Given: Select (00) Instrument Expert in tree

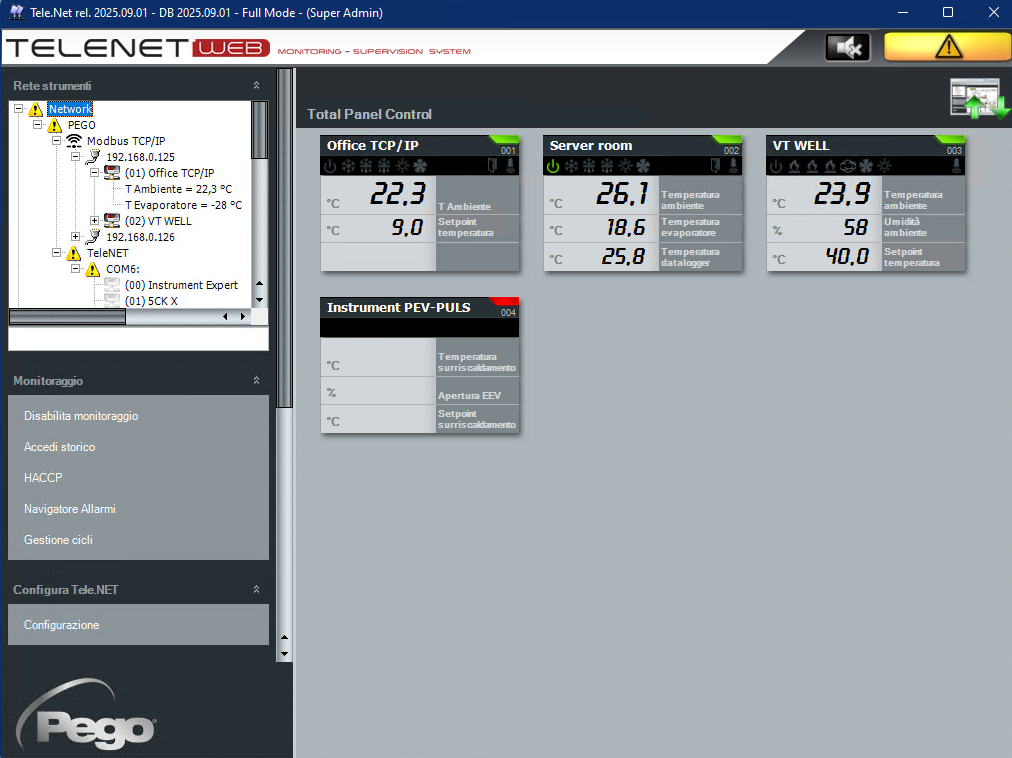Looking at the screenshot, I should [181, 285].
